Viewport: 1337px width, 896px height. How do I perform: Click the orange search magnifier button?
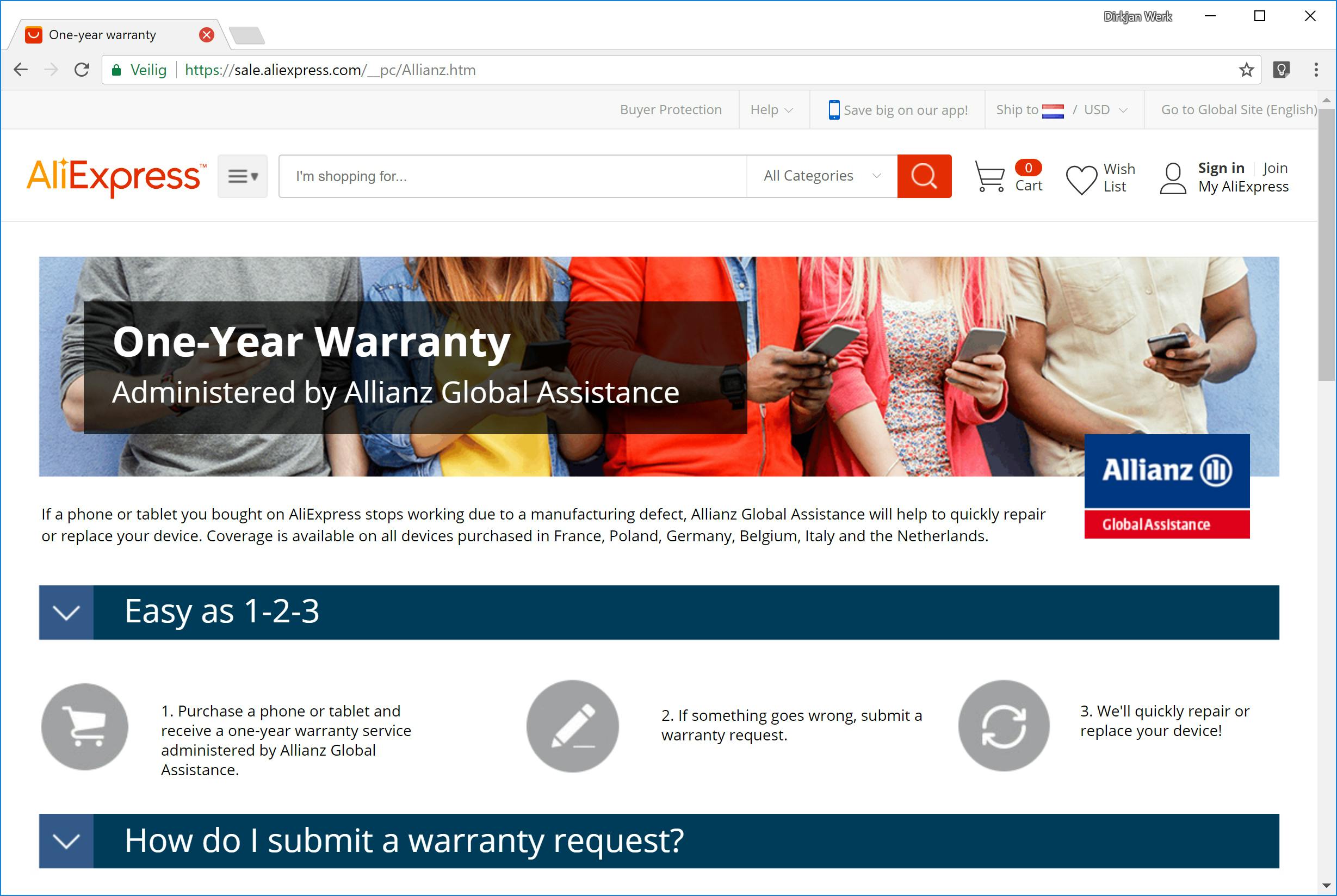coord(924,176)
